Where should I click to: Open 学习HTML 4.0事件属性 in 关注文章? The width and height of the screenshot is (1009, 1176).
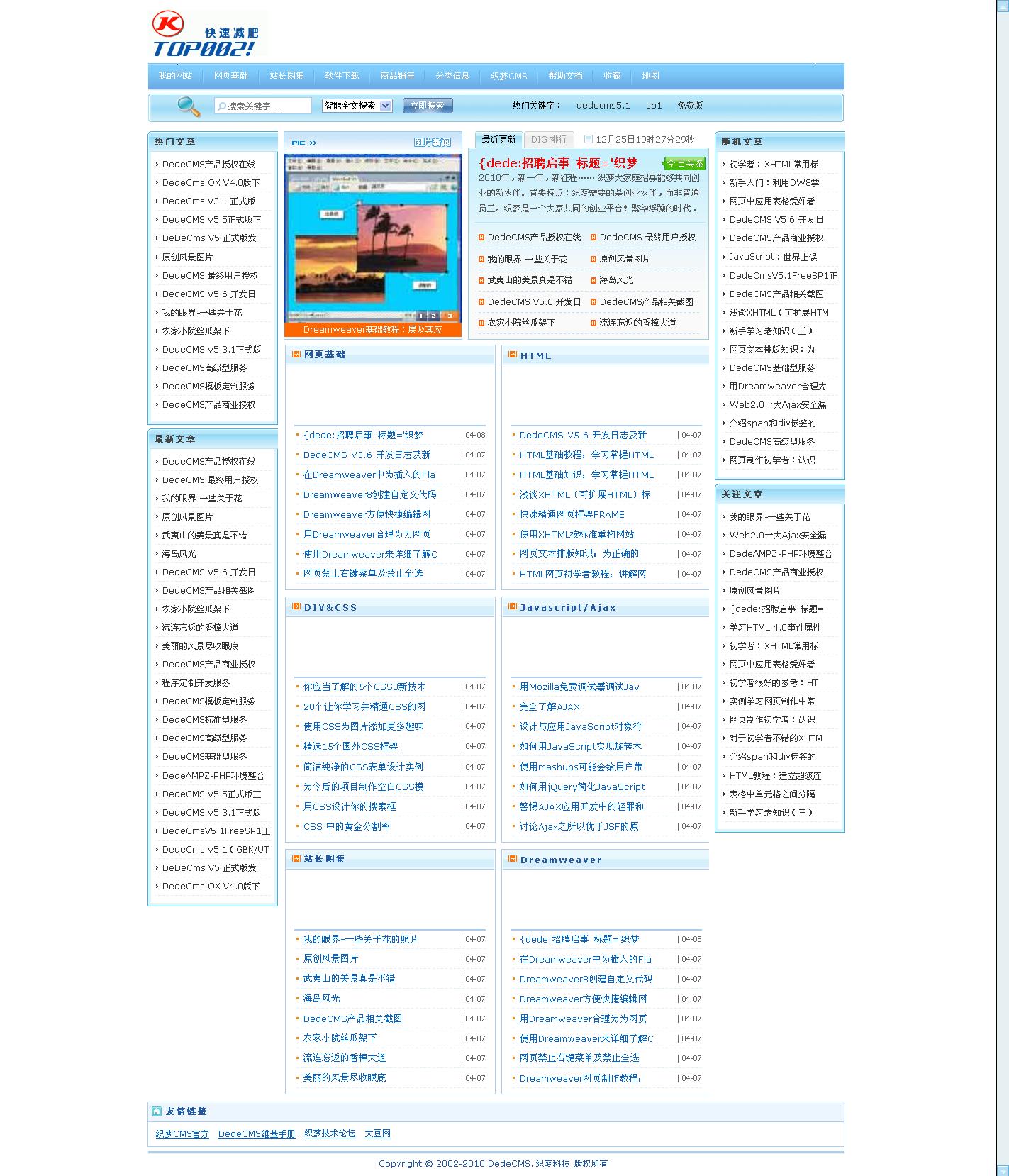pyautogui.click(x=775, y=628)
